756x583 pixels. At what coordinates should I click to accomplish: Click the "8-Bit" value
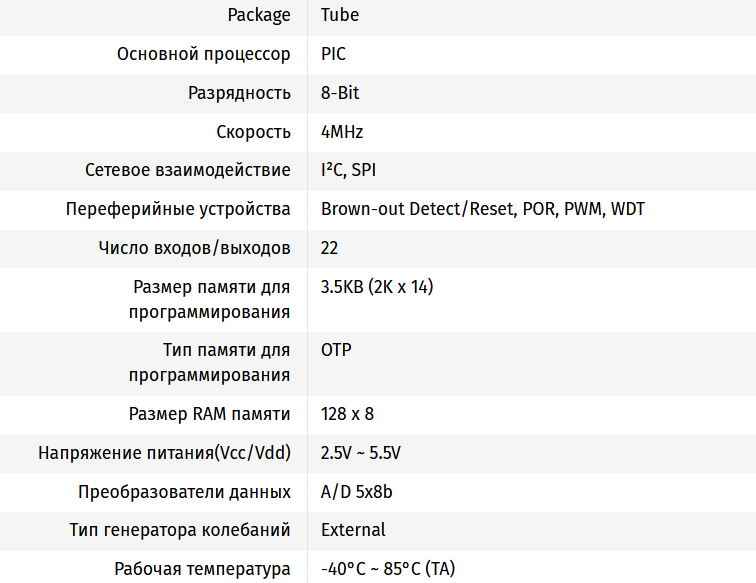point(340,93)
